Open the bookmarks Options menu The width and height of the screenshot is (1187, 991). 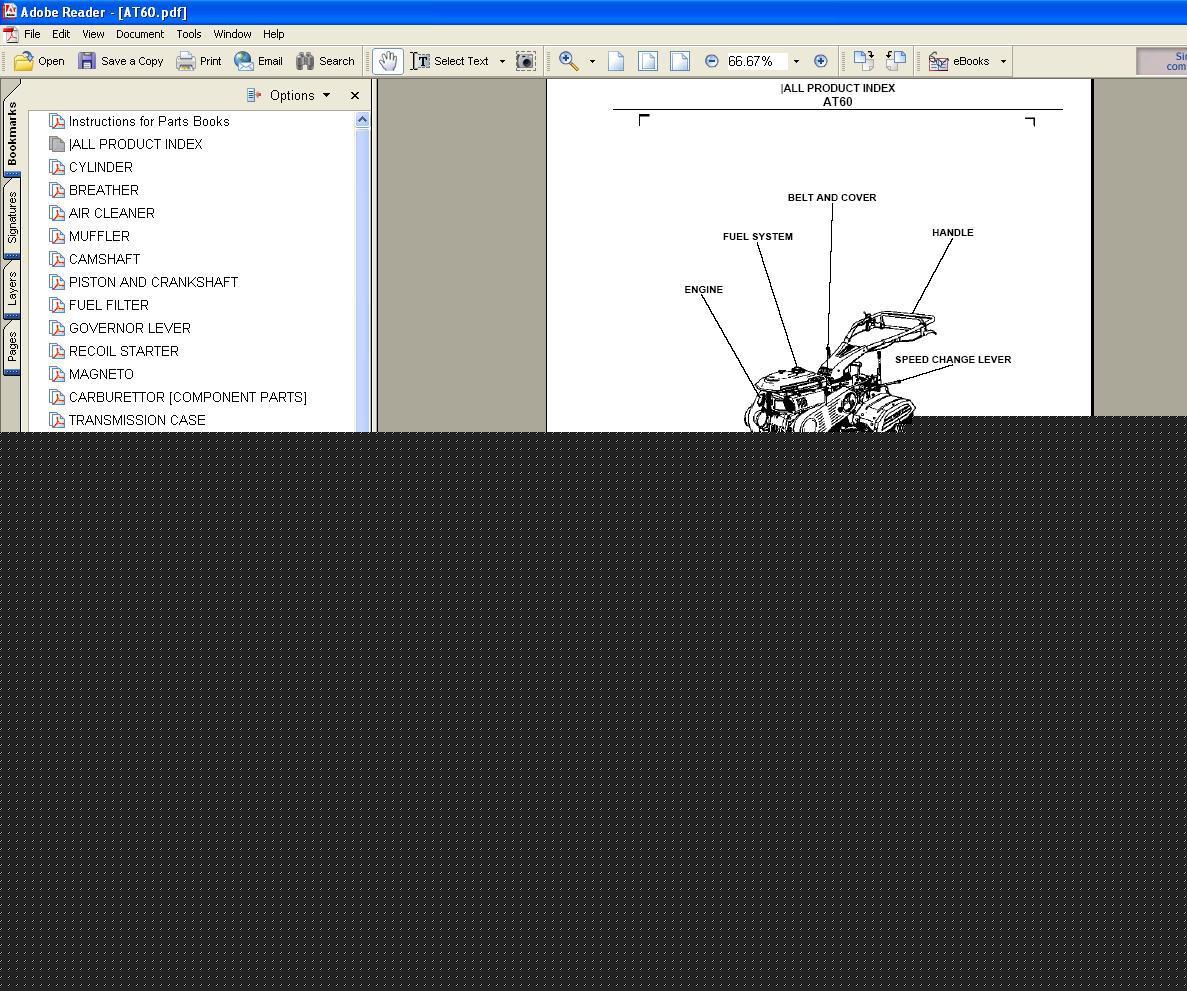pos(289,95)
